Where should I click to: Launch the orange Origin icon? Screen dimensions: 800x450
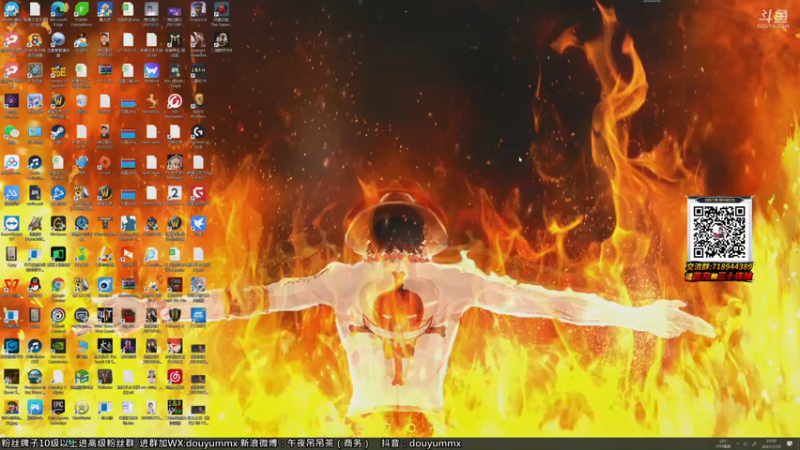(105, 163)
